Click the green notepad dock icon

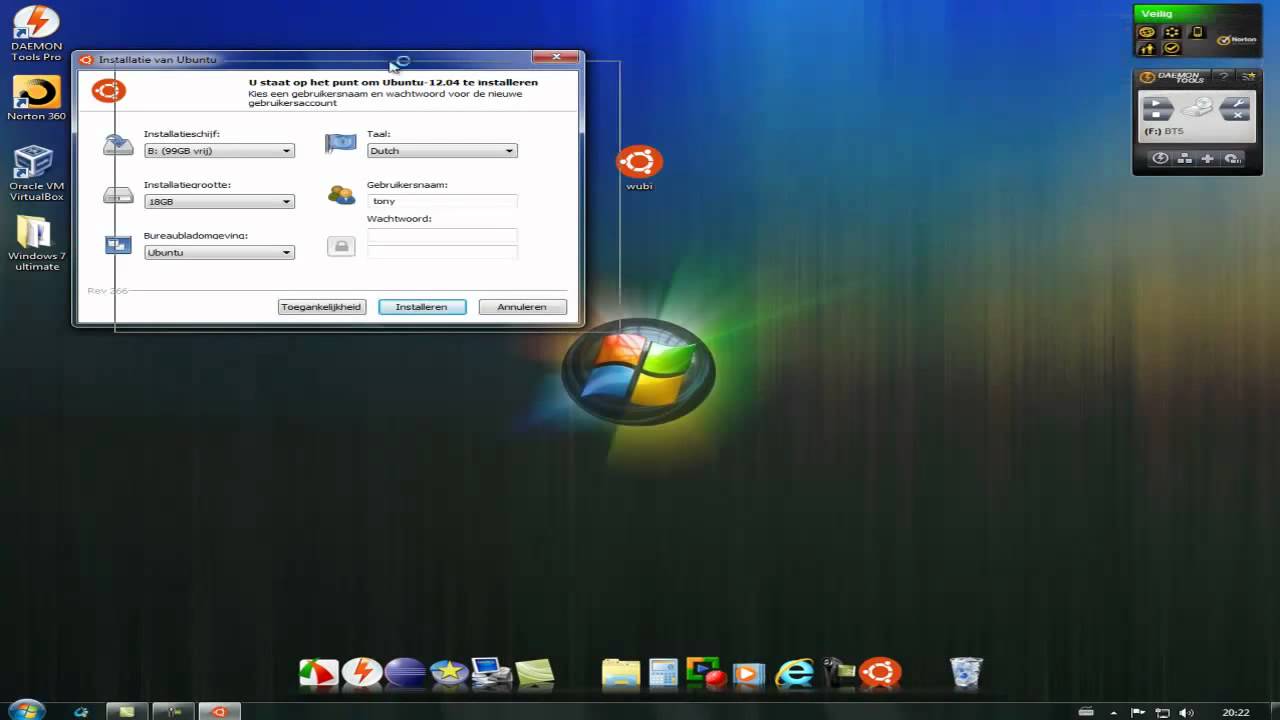point(534,673)
